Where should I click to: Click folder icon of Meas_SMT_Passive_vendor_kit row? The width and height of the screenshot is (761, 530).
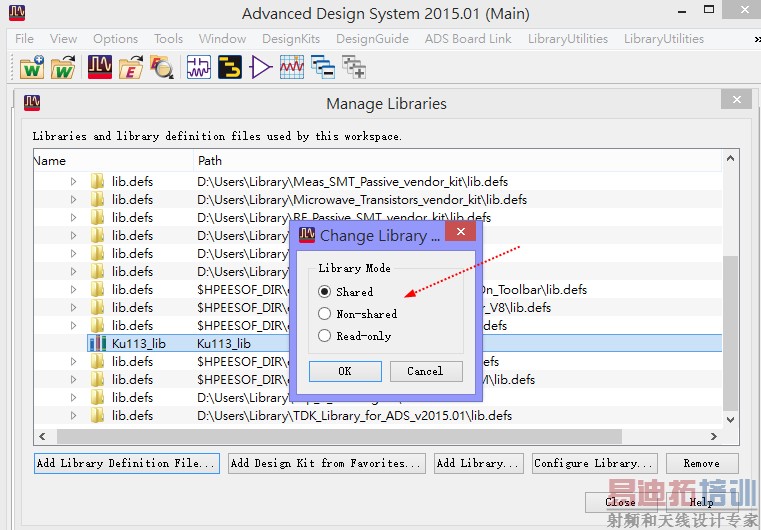point(98,182)
